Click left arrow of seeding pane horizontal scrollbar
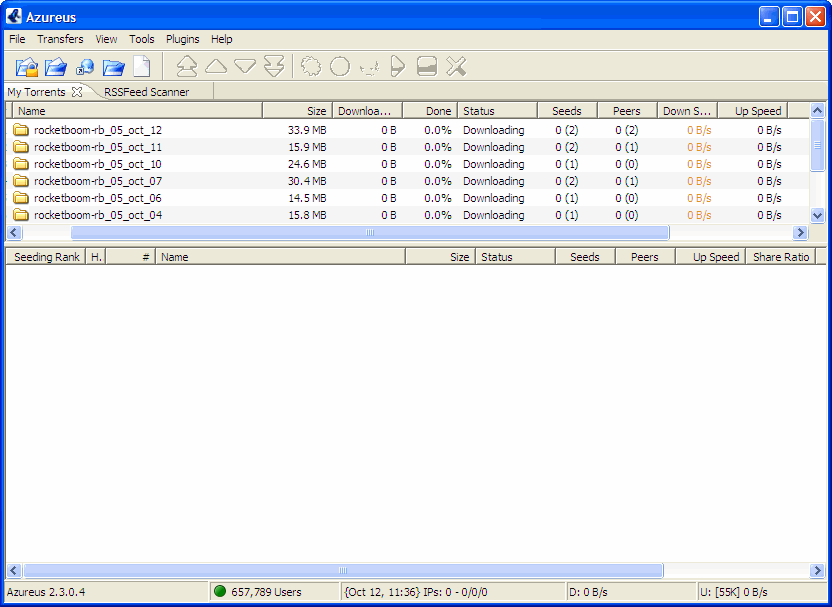The width and height of the screenshot is (832, 607). (x=14, y=571)
